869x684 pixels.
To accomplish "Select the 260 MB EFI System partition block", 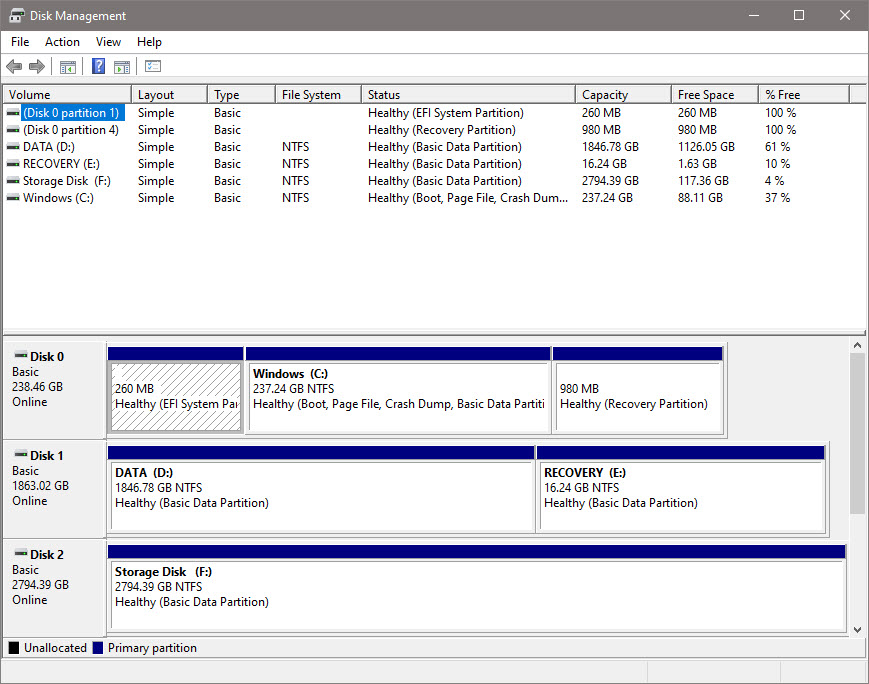I will coord(176,390).
